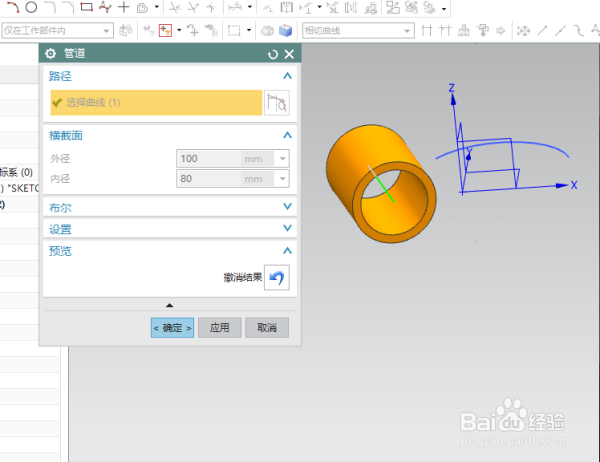Click the red-framed selection filter icon
600x462 pixels.
(x=165, y=31)
